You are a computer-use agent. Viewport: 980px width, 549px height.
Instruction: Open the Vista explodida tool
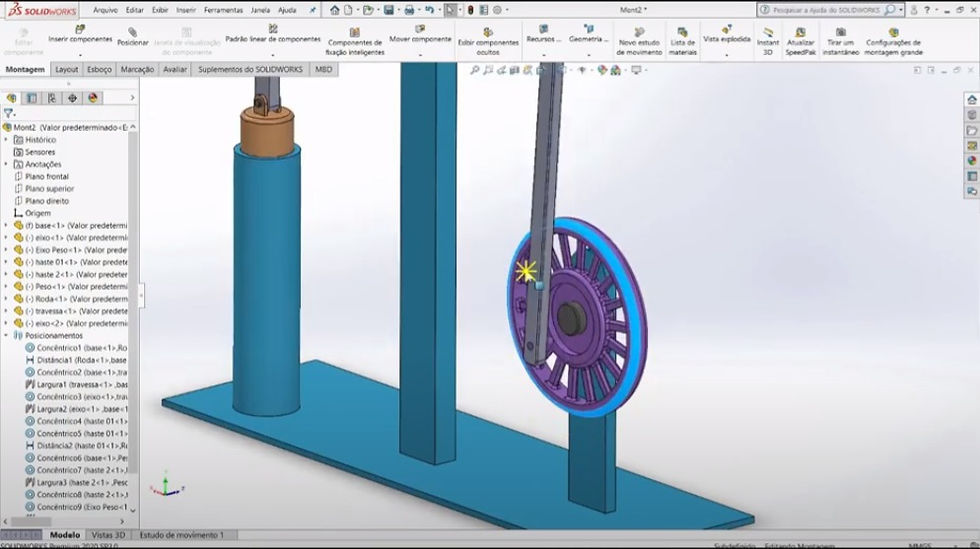726,29
